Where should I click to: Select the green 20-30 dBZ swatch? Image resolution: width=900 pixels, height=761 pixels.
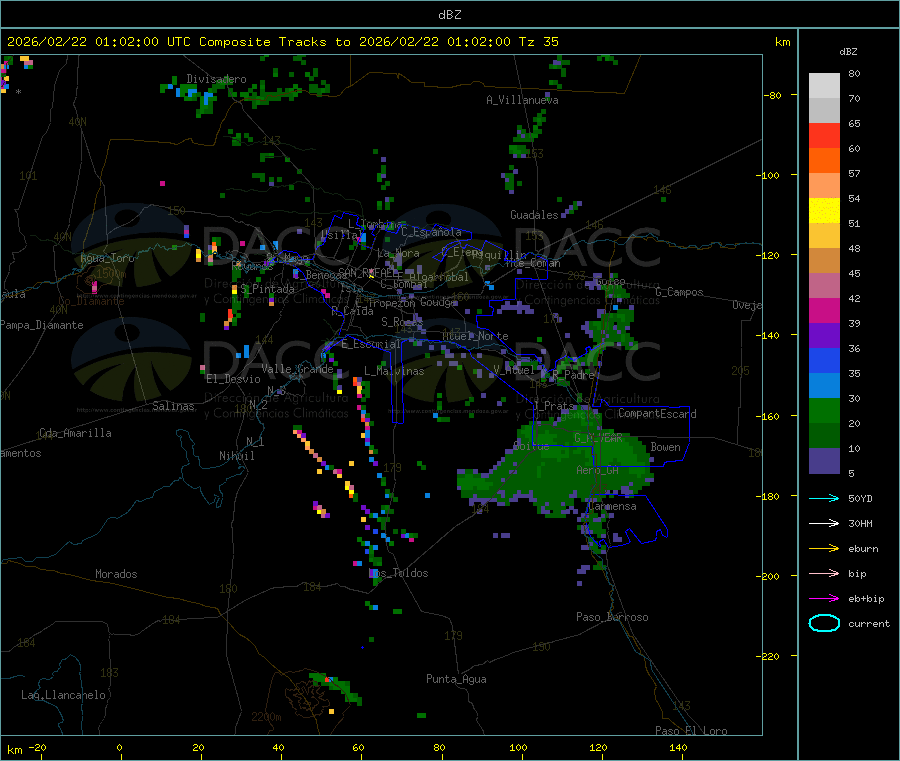tap(824, 410)
